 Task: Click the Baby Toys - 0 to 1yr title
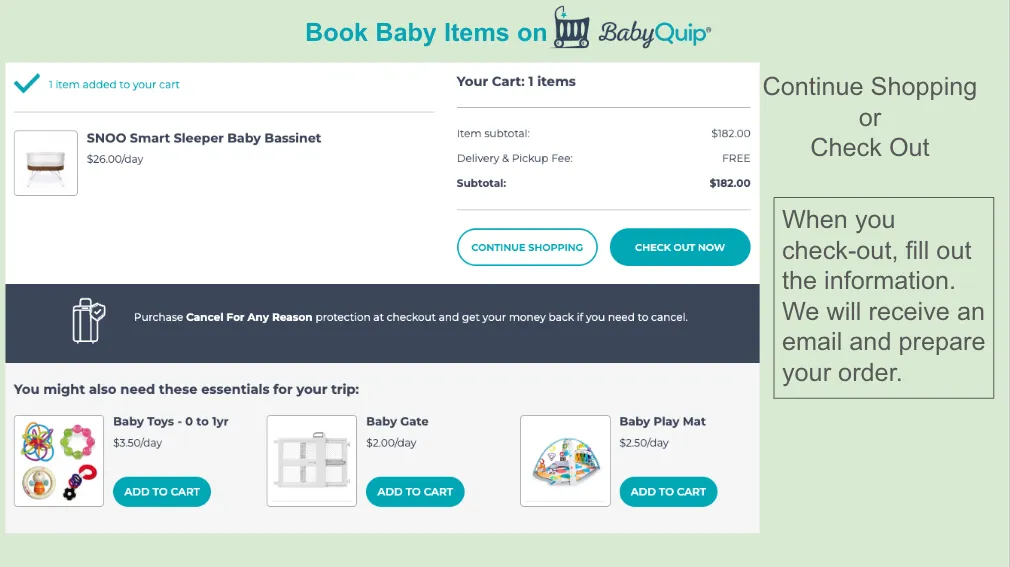(x=171, y=422)
